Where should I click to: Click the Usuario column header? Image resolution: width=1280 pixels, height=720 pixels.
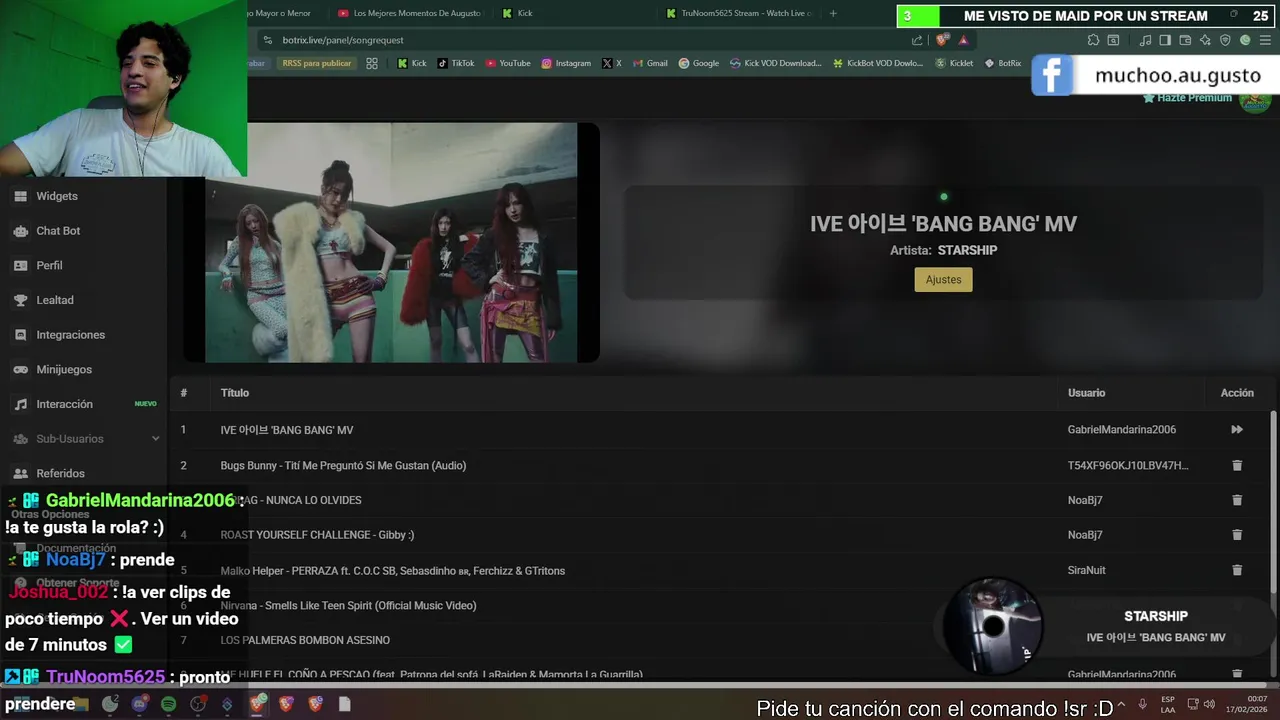[1086, 393]
